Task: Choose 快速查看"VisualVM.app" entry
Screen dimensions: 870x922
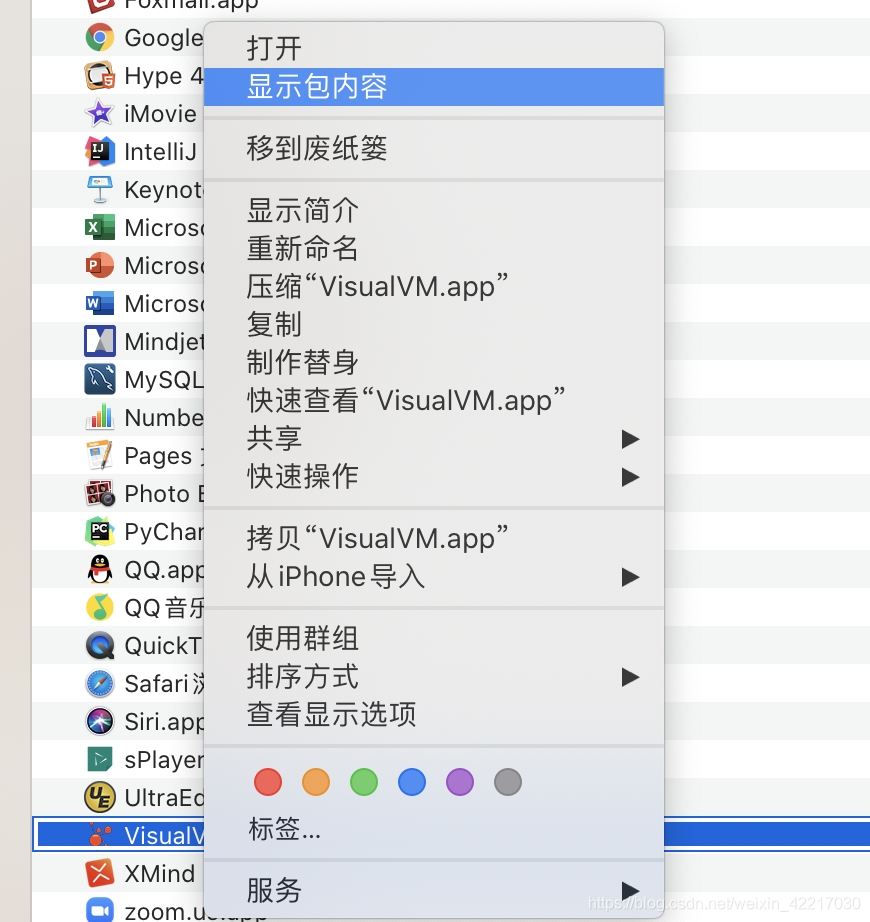Action: point(434,400)
